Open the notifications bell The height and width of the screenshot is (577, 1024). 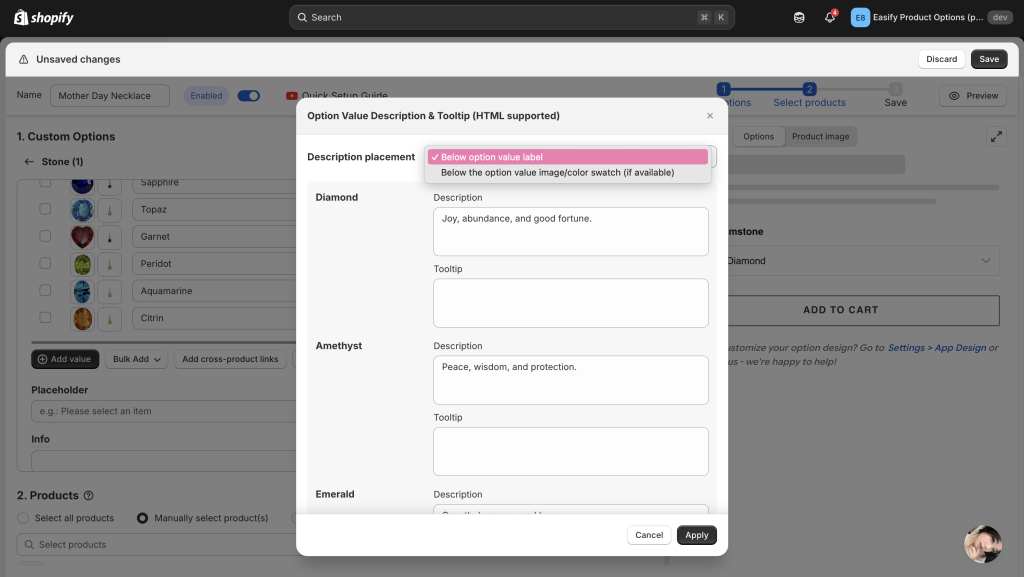[x=829, y=17]
